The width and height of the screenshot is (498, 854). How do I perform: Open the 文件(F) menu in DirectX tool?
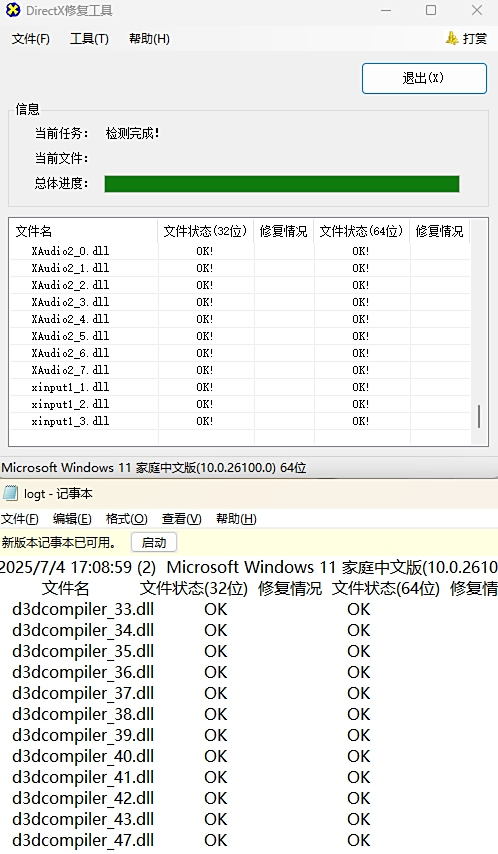(x=31, y=39)
